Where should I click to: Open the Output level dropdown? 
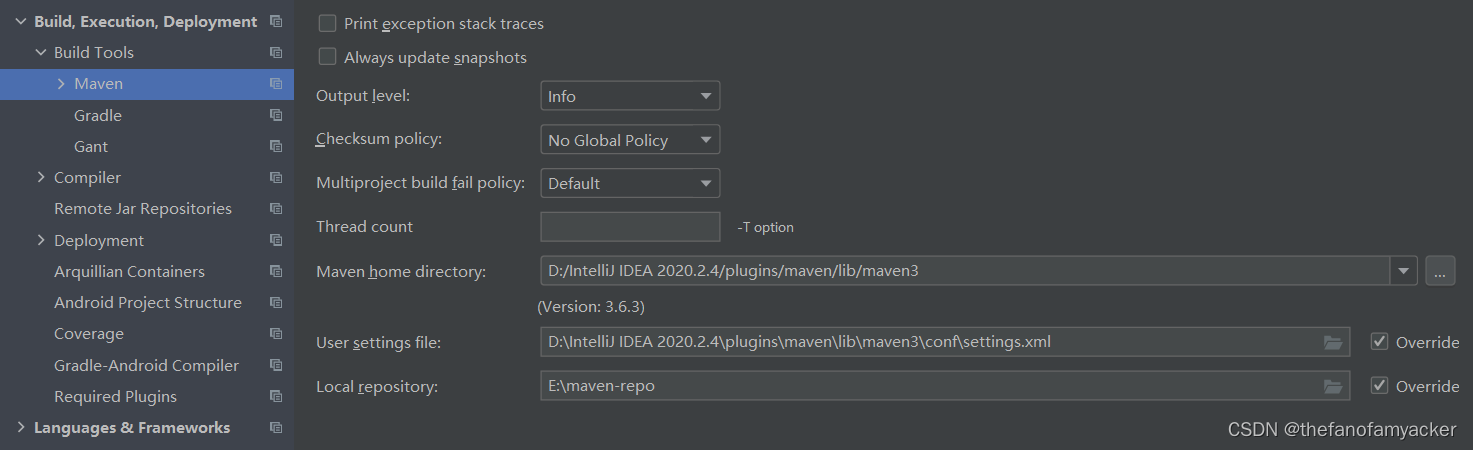630,96
